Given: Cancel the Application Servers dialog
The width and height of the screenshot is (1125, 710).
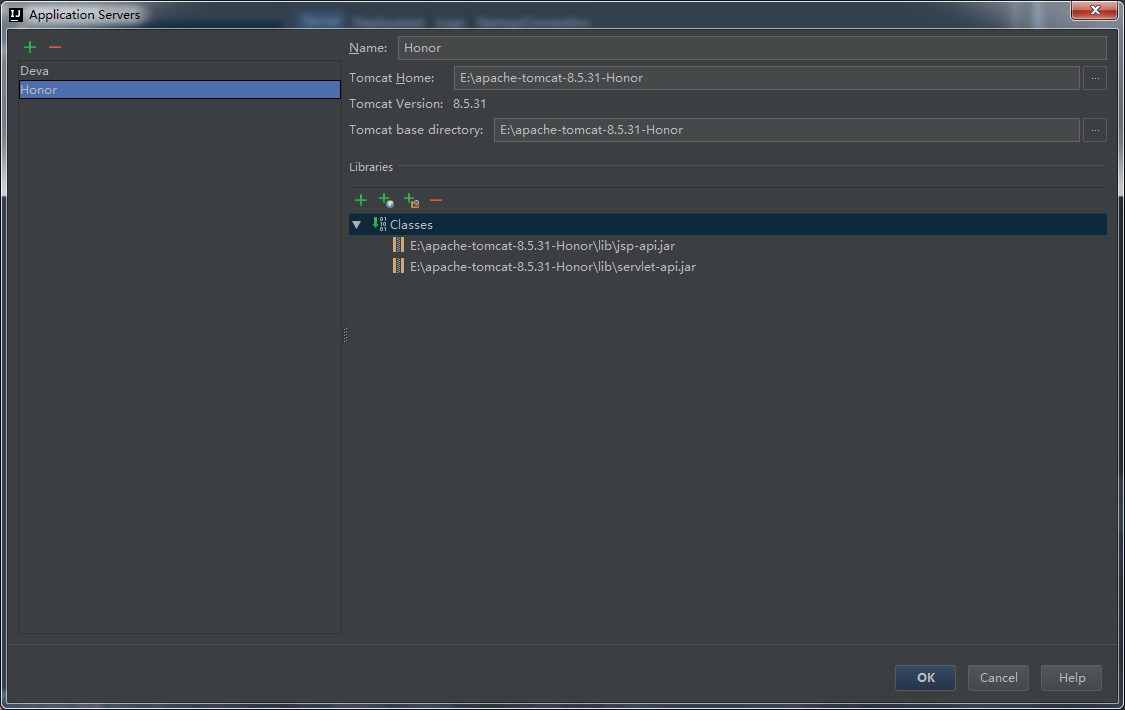Looking at the screenshot, I should [997, 677].
